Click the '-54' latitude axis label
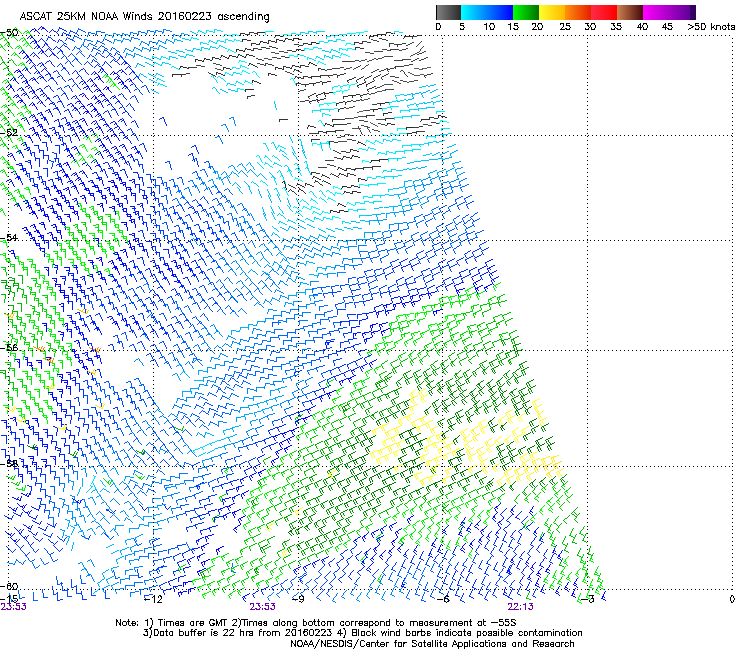This screenshot has width=740, height=650. click(x=9, y=237)
